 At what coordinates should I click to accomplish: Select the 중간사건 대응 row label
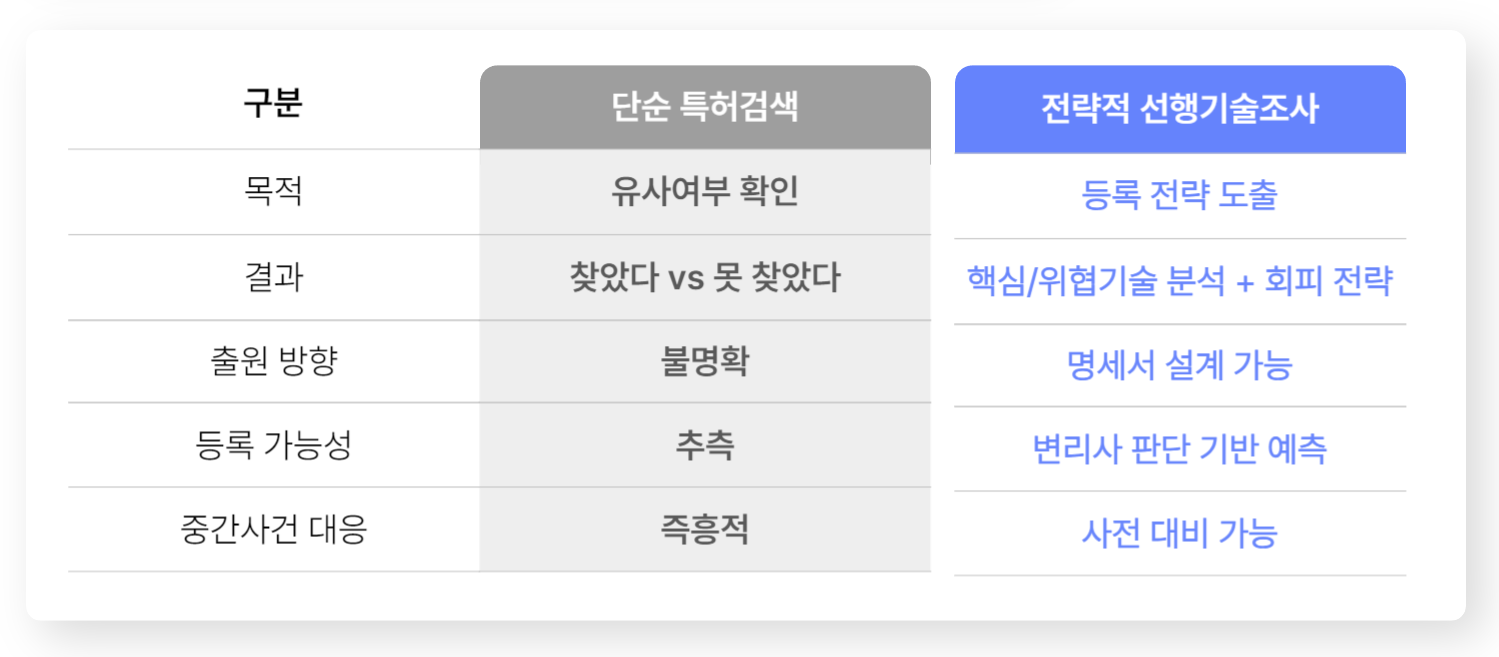(x=272, y=529)
